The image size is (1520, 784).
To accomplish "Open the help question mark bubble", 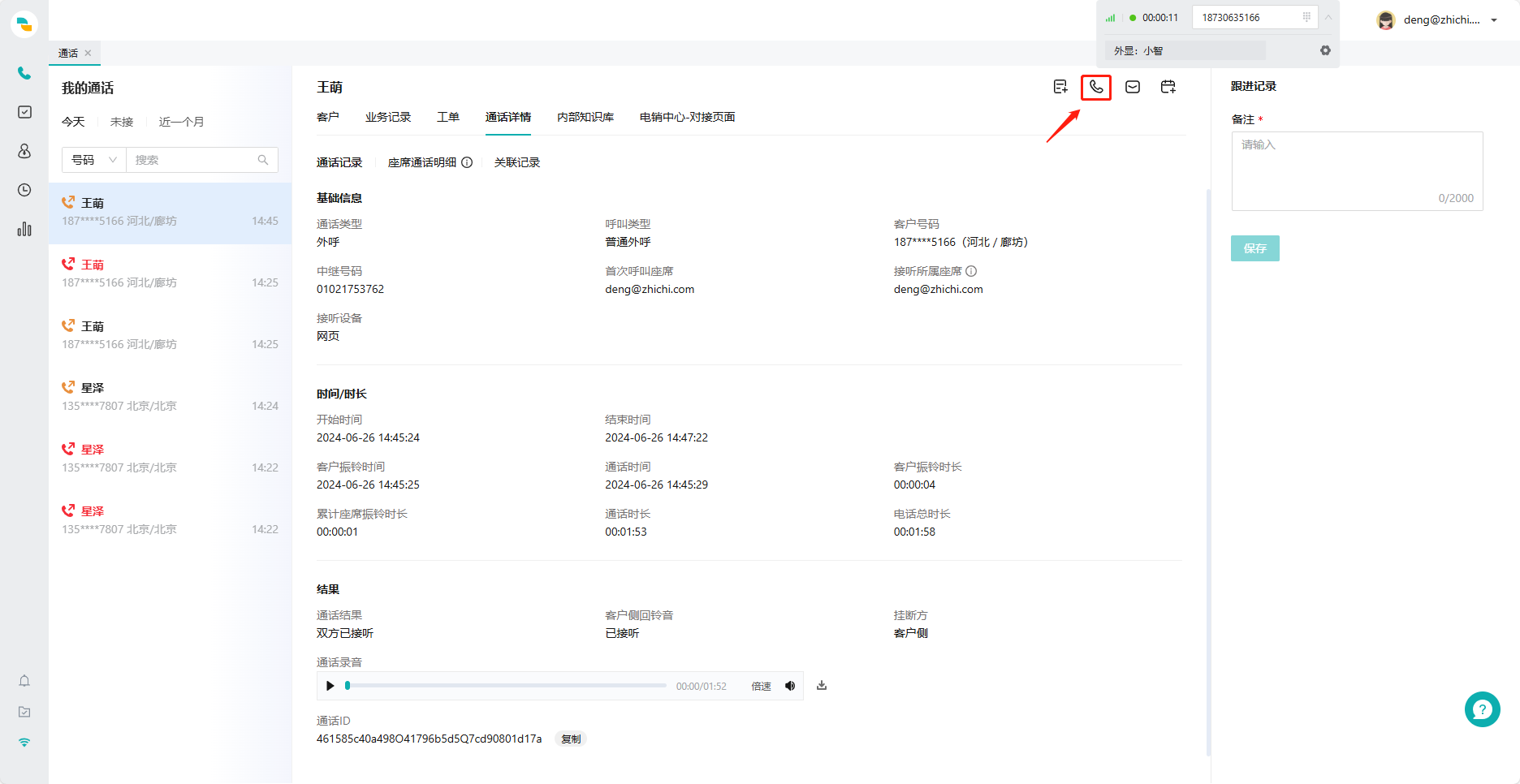I will pyautogui.click(x=1482, y=709).
